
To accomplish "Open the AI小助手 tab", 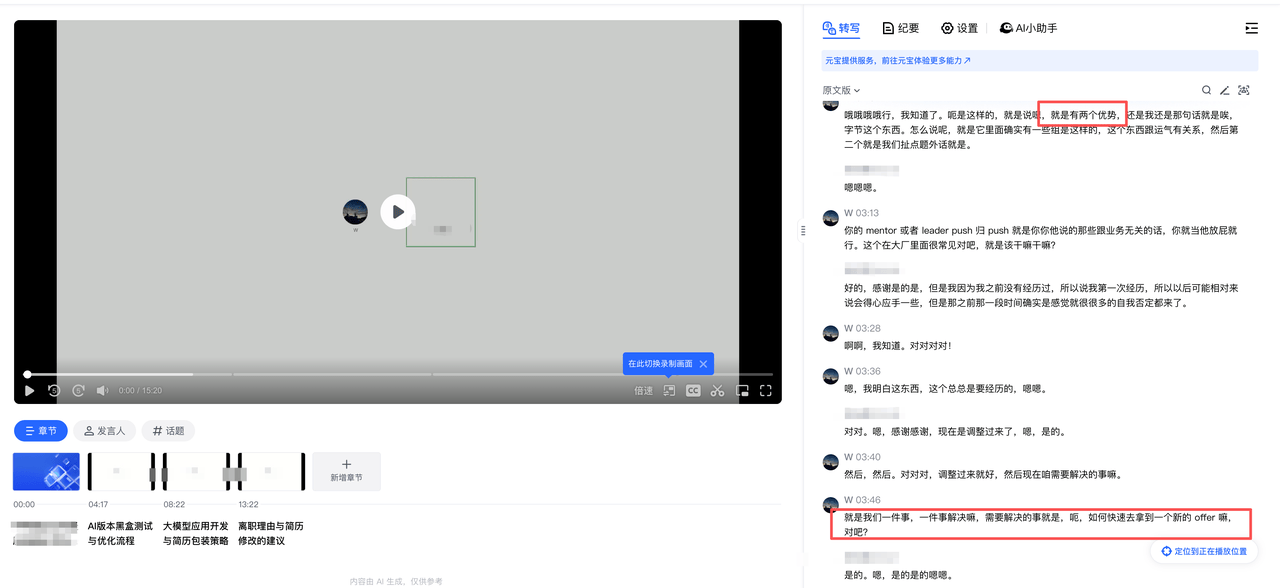I will tap(1028, 28).
